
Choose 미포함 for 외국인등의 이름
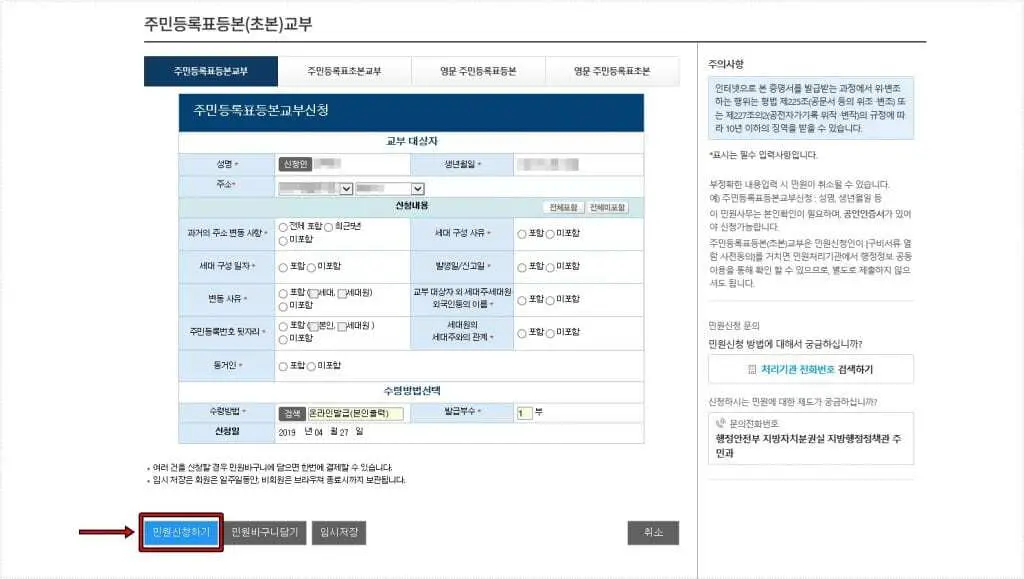pos(550,300)
